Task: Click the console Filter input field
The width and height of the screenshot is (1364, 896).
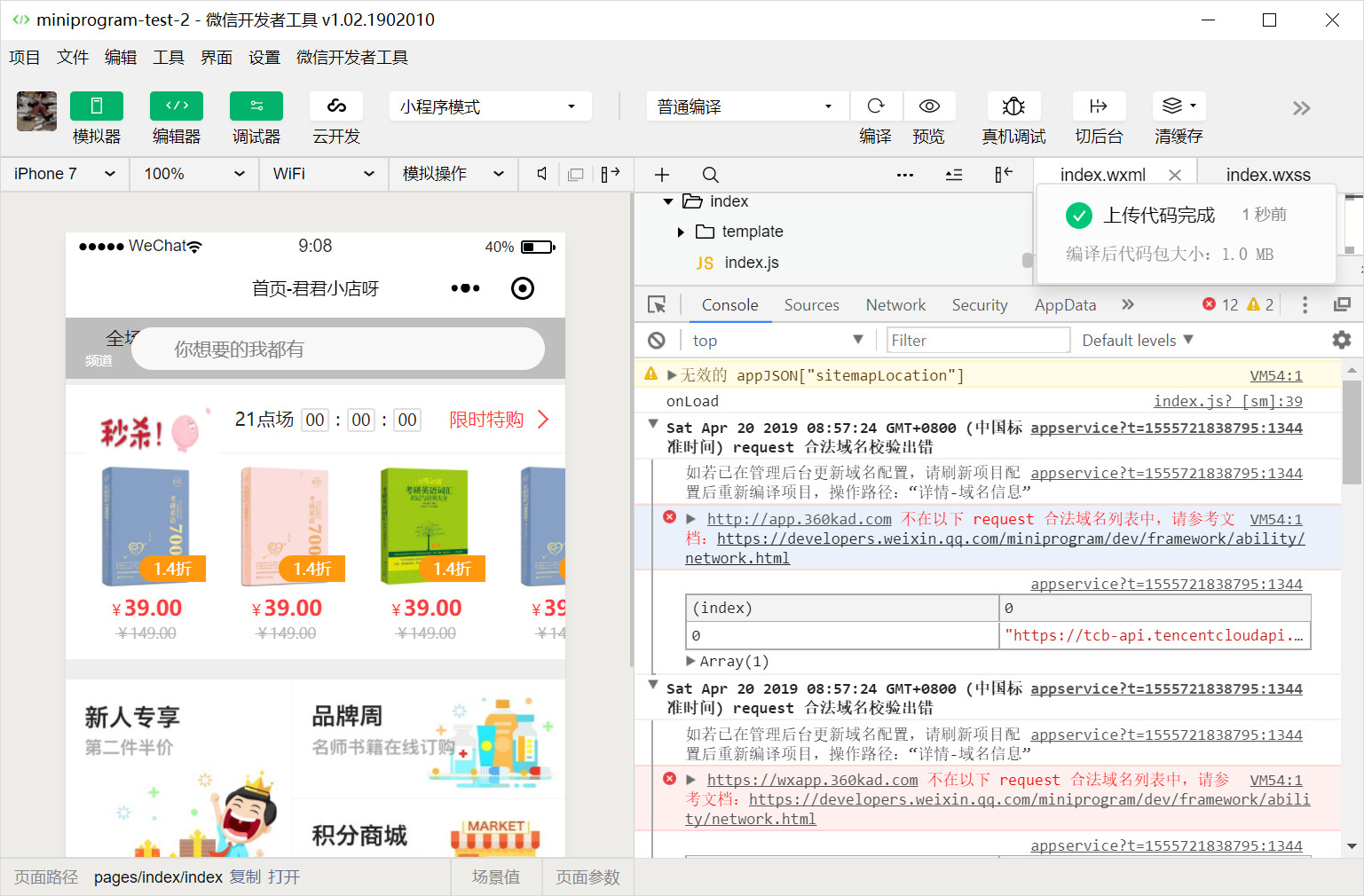Action: tap(978, 341)
